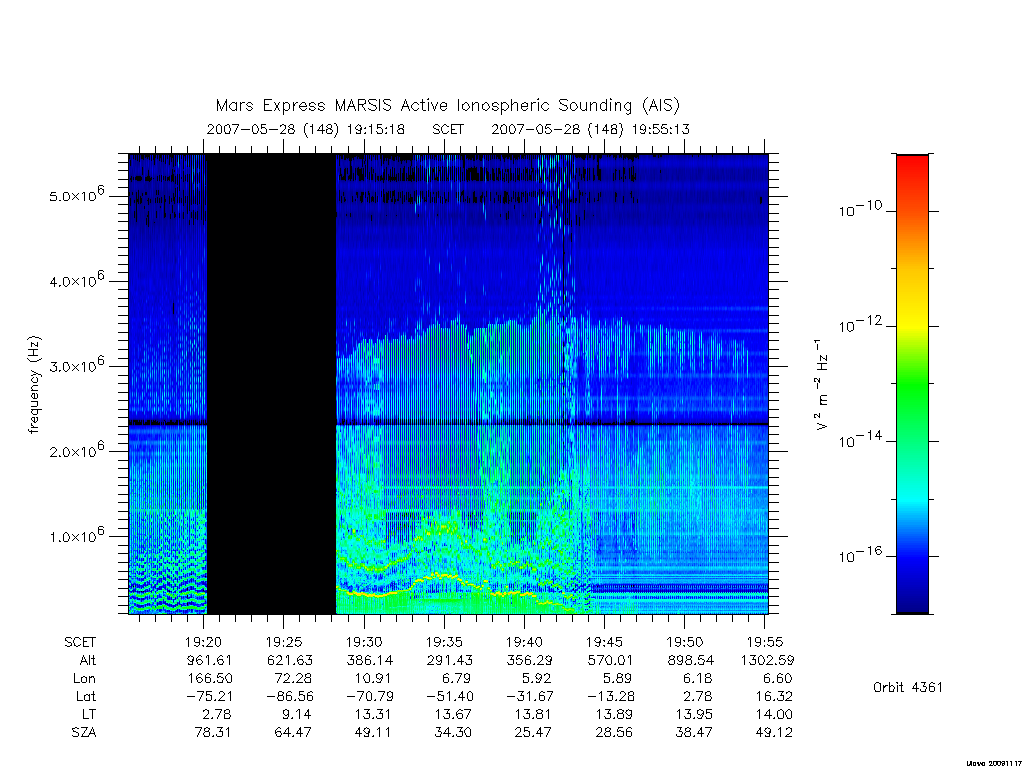Click the SZA row label
Viewport: 1024px width, 768px height.
(84, 733)
